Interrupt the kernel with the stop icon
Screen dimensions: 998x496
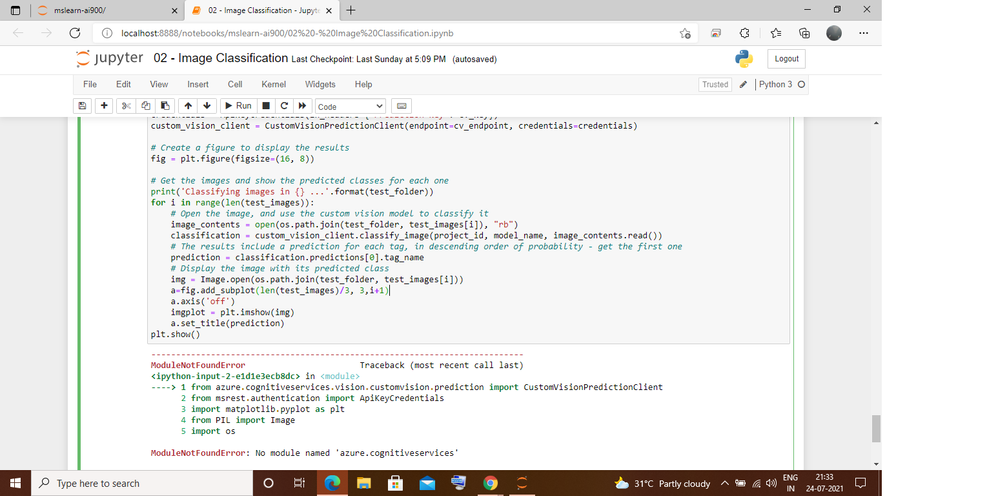pos(266,106)
